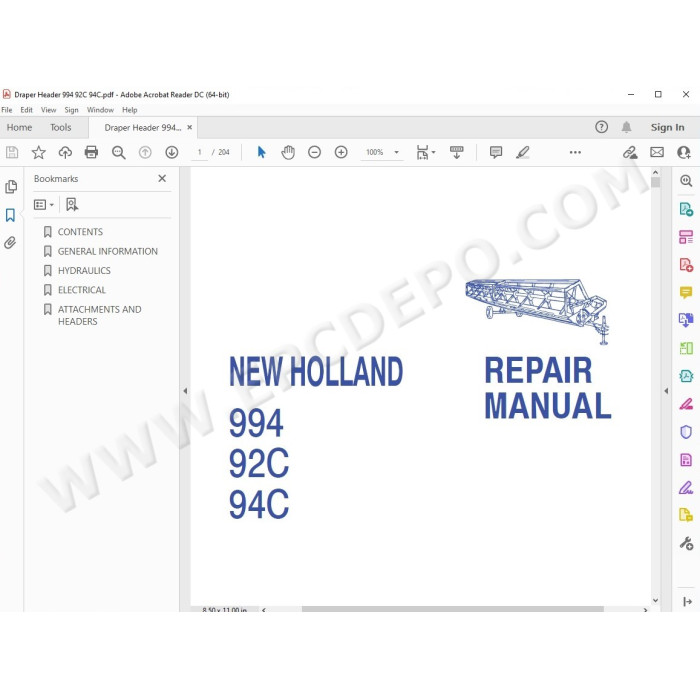Expand the fit page dropdown arrow
Image resolution: width=700 pixels, height=700 pixels.
pos(433,153)
